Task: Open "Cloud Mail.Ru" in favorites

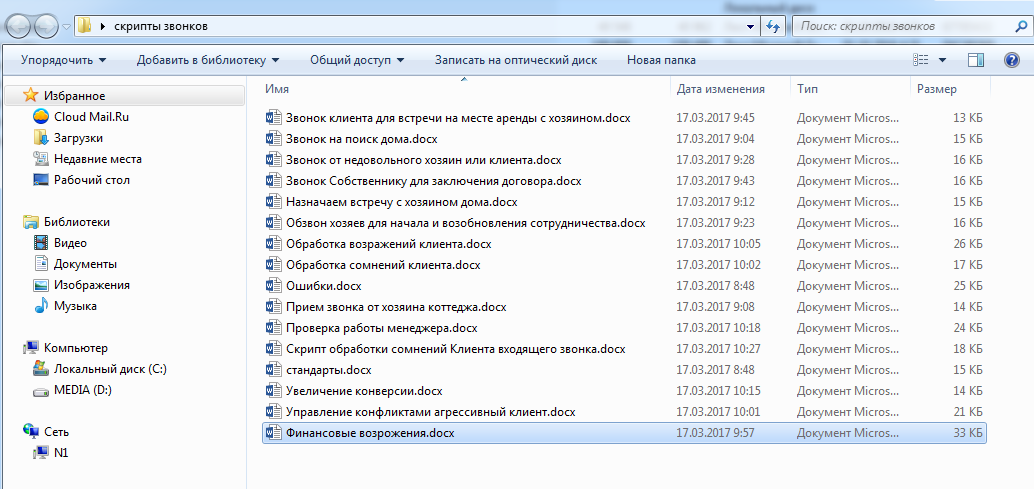Action: click(x=91, y=117)
